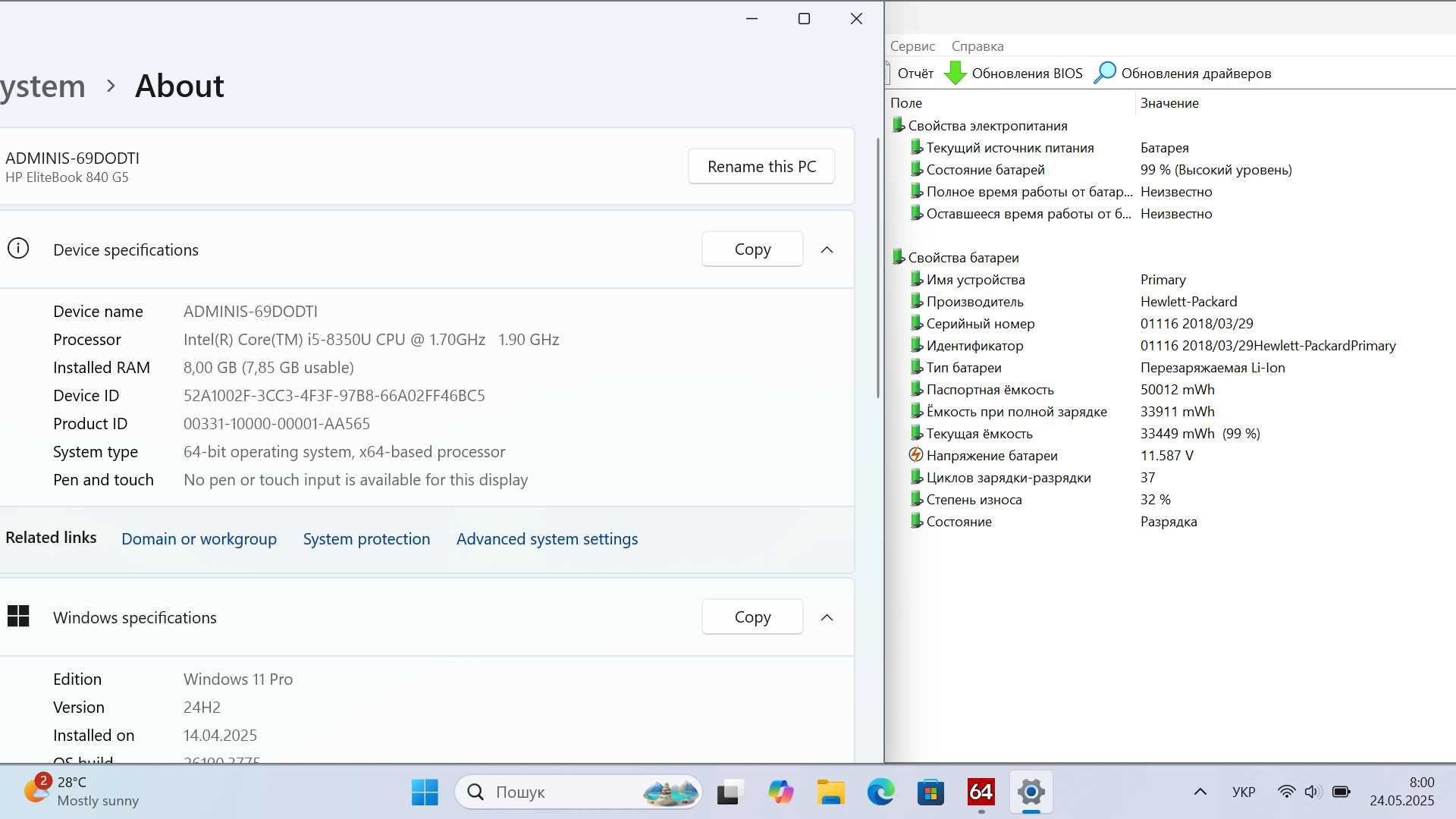Collapse the Windows specifications section
The width and height of the screenshot is (1456, 819).
point(827,617)
